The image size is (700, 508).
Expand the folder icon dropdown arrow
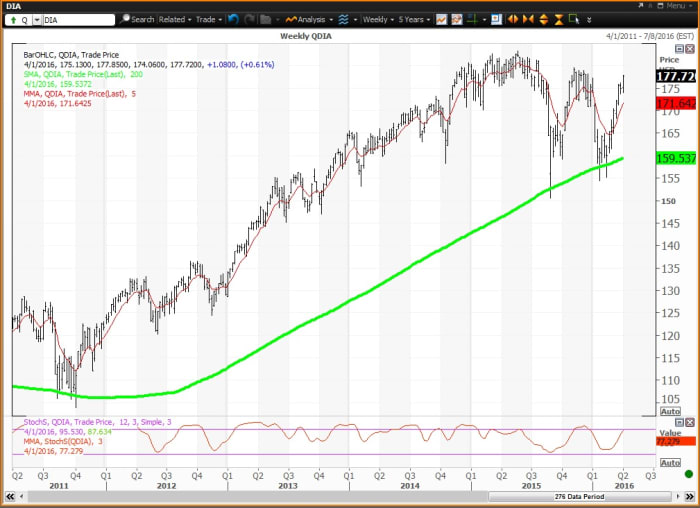coord(277,20)
